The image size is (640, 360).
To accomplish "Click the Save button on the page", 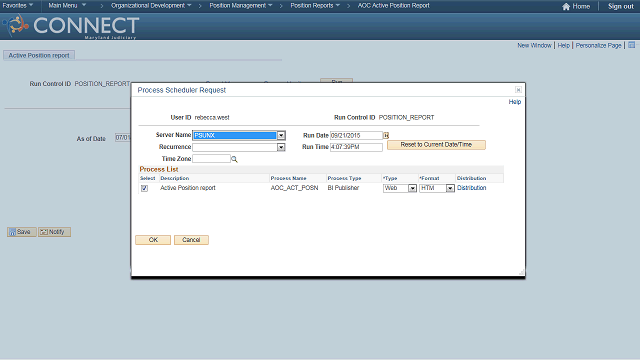I will coord(22,232).
